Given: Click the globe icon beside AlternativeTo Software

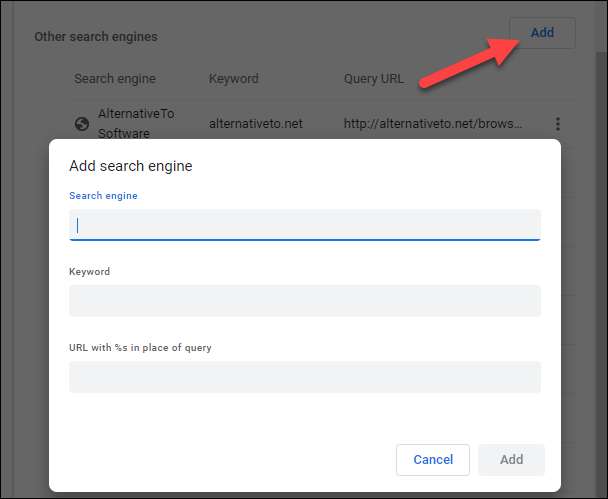Looking at the screenshot, I should [x=82, y=124].
